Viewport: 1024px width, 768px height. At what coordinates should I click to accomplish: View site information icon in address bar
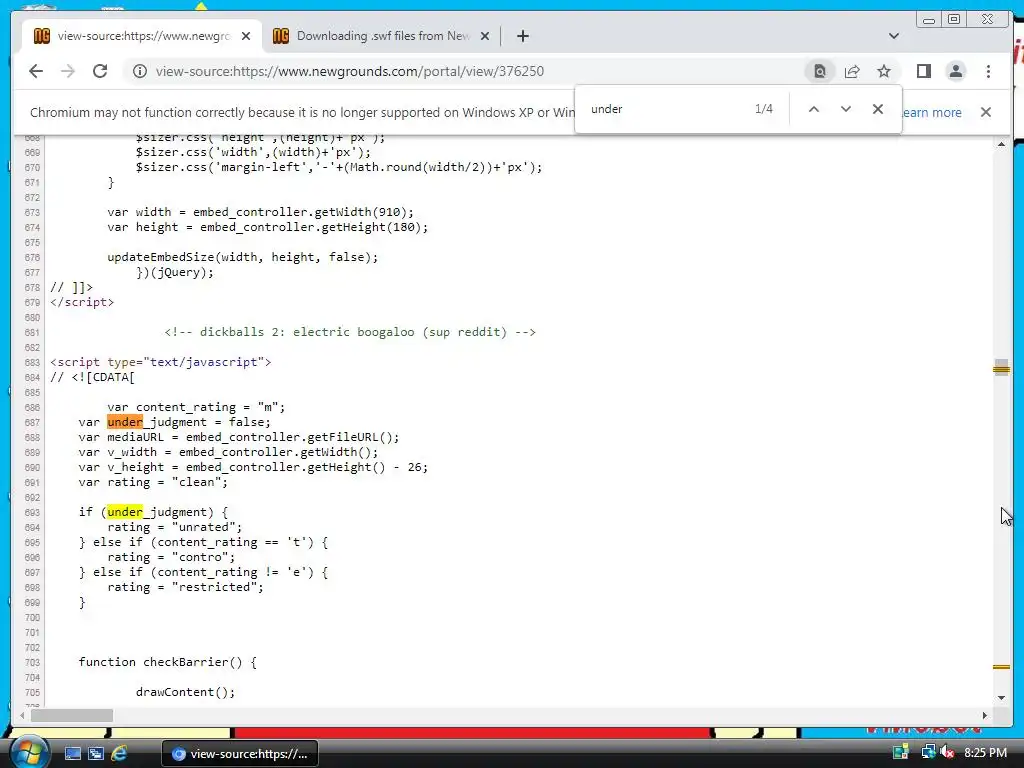pyautogui.click(x=140, y=71)
